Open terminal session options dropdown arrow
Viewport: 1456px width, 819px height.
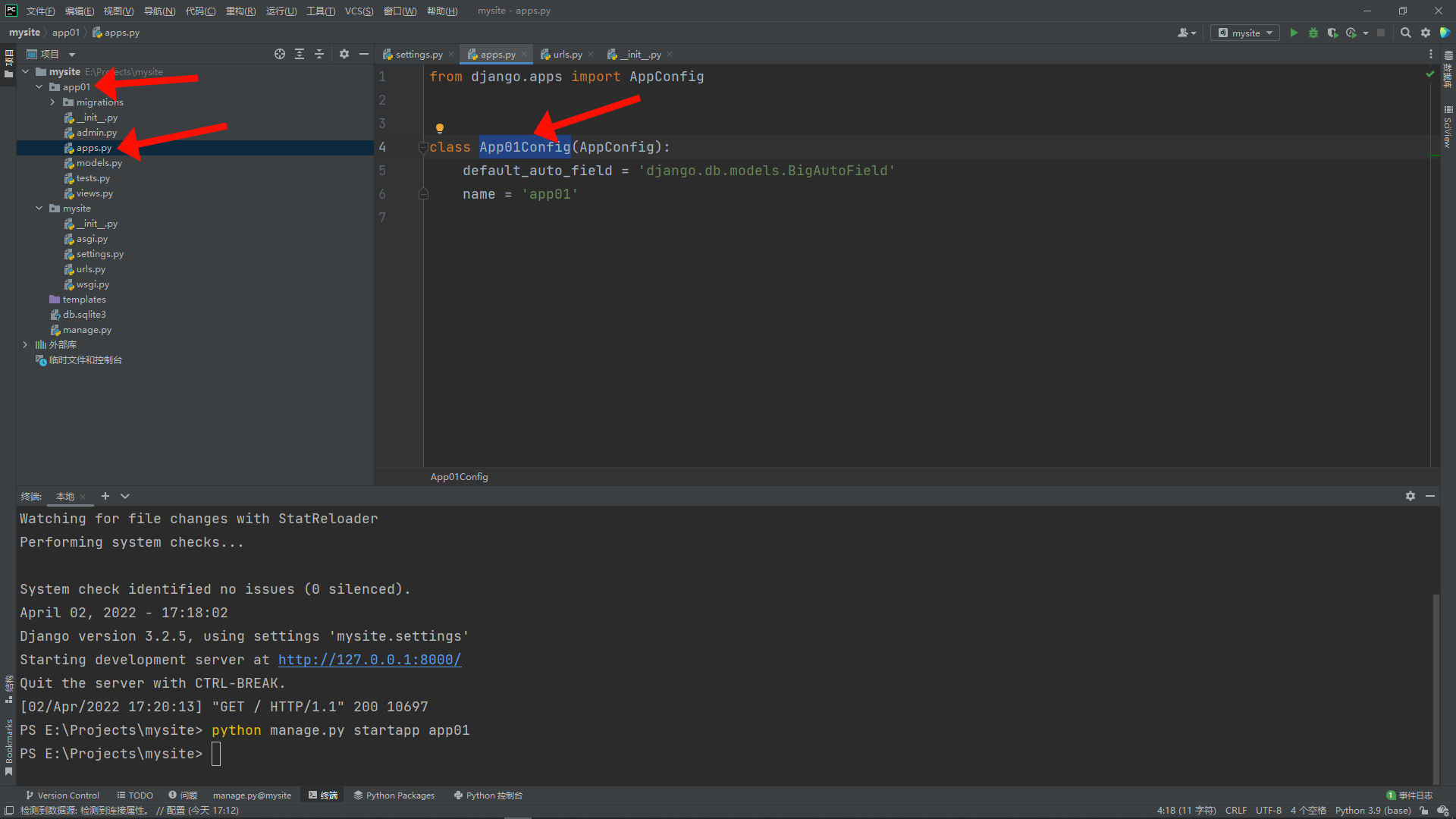[125, 496]
